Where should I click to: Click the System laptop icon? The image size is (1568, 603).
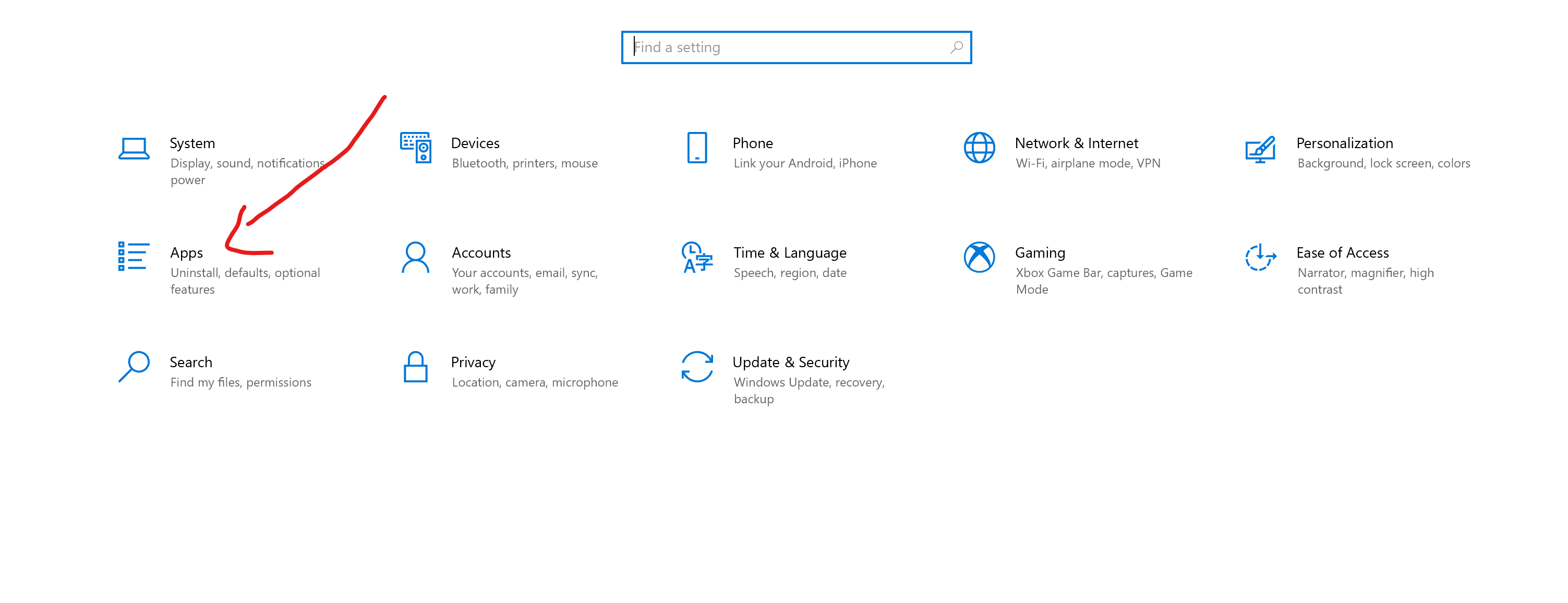(x=134, y=149)
